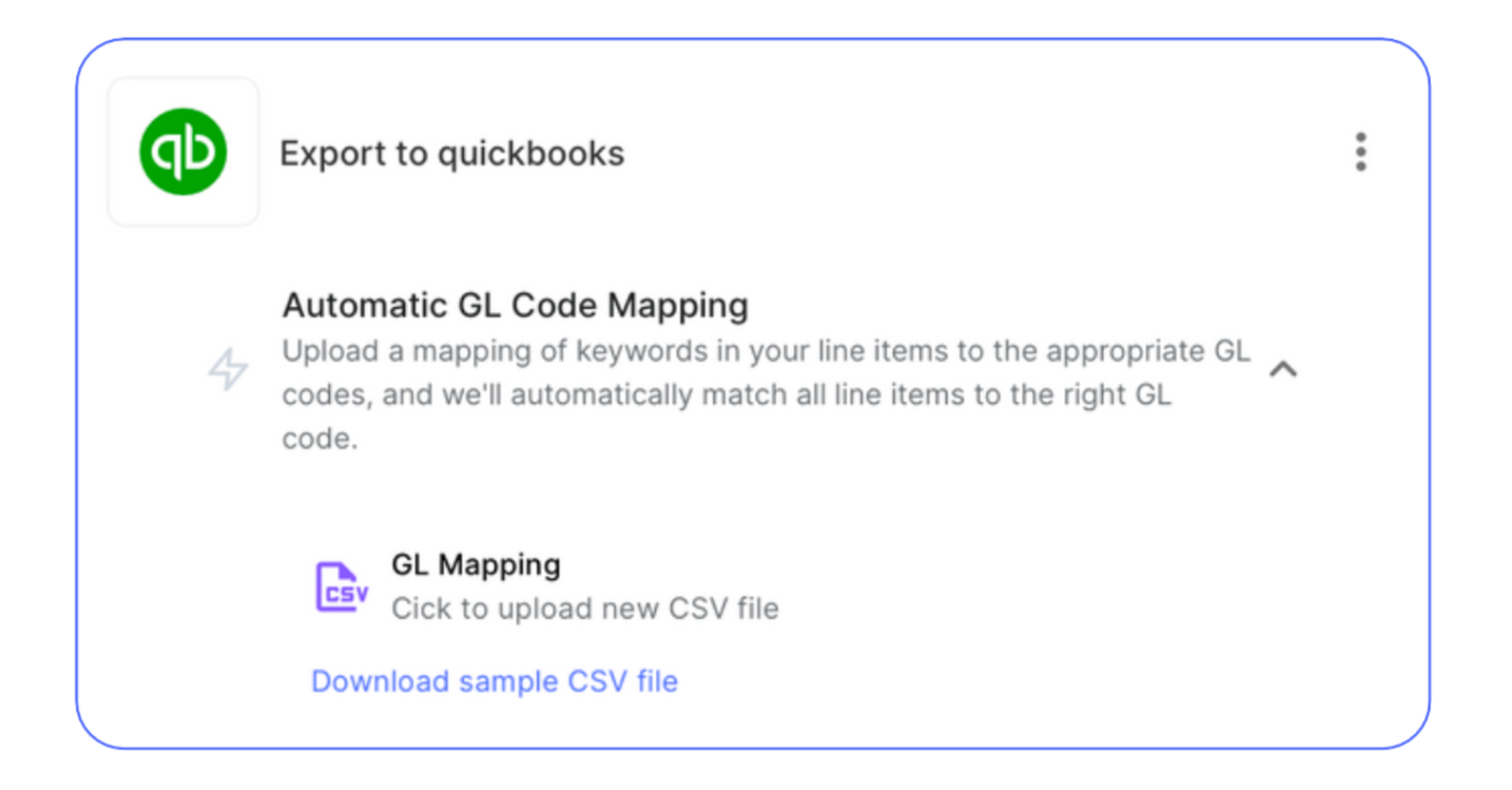Open the kebab menu beside Export to quickbooks
1512x790 pixels.
click(1360, 152)
